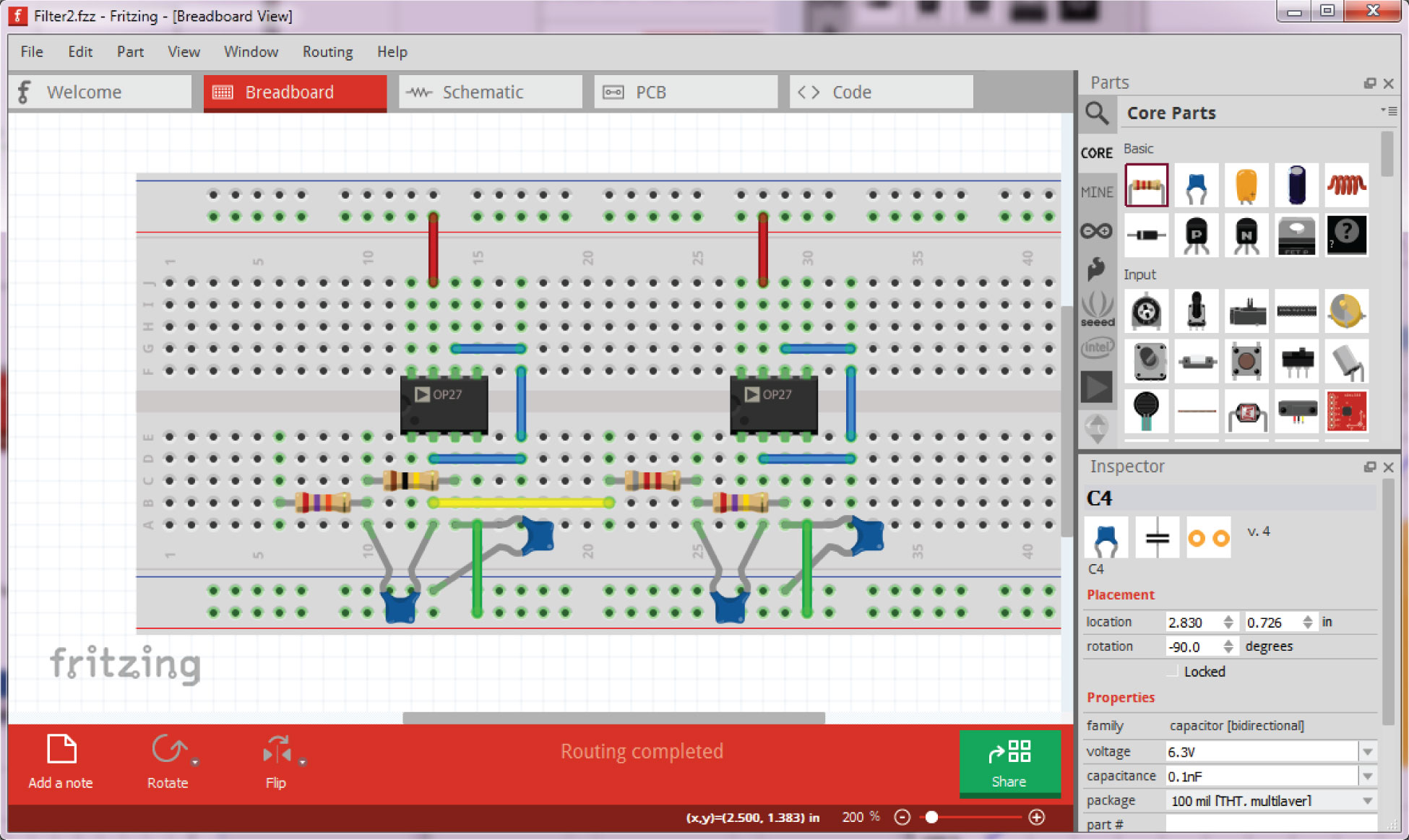The height and width of the screenshot is (840, 1409).
Task: Open the Part menu
Action: point(130,52)
